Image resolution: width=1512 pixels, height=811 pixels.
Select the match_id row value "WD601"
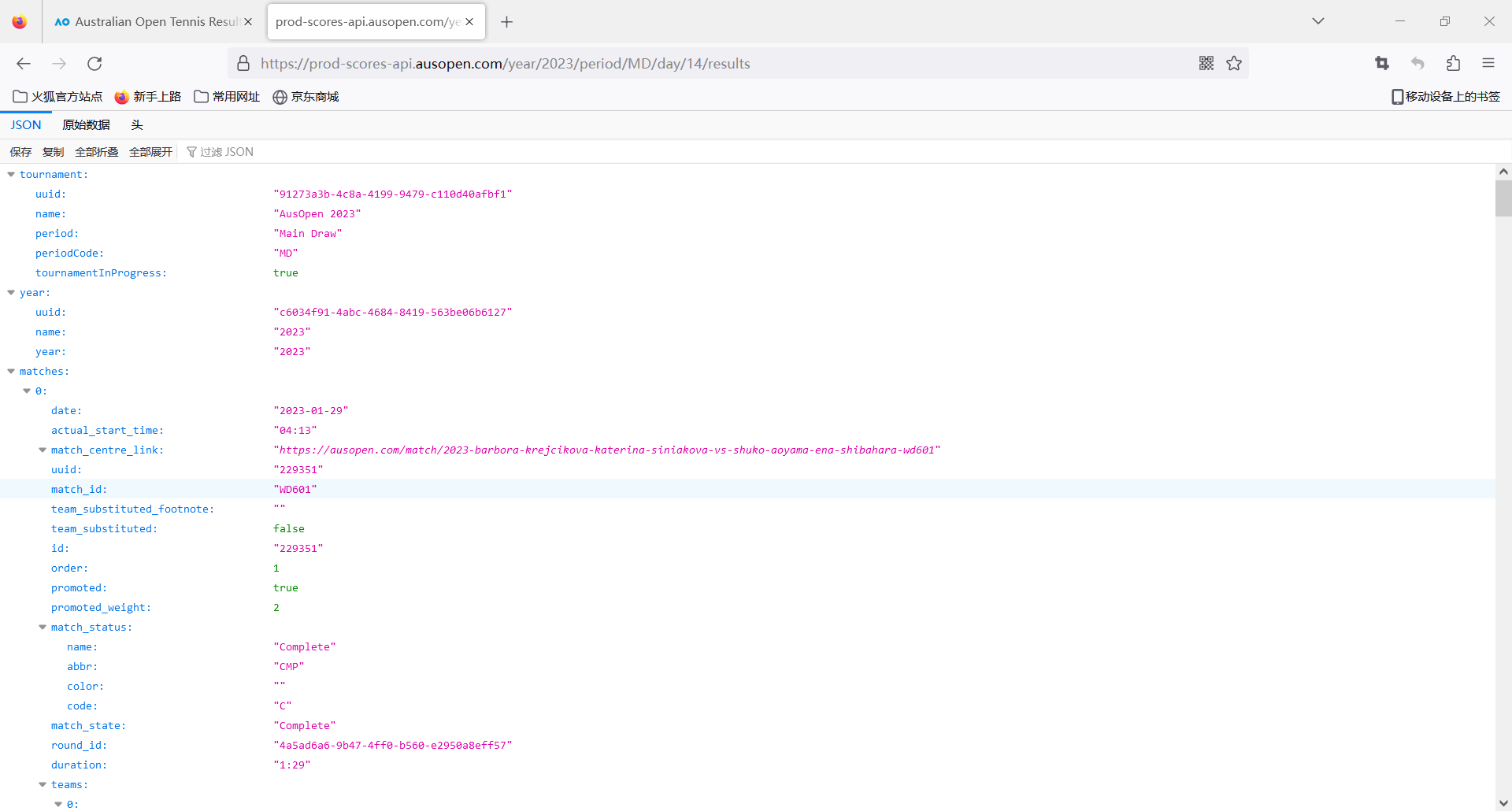click(295, 490)
